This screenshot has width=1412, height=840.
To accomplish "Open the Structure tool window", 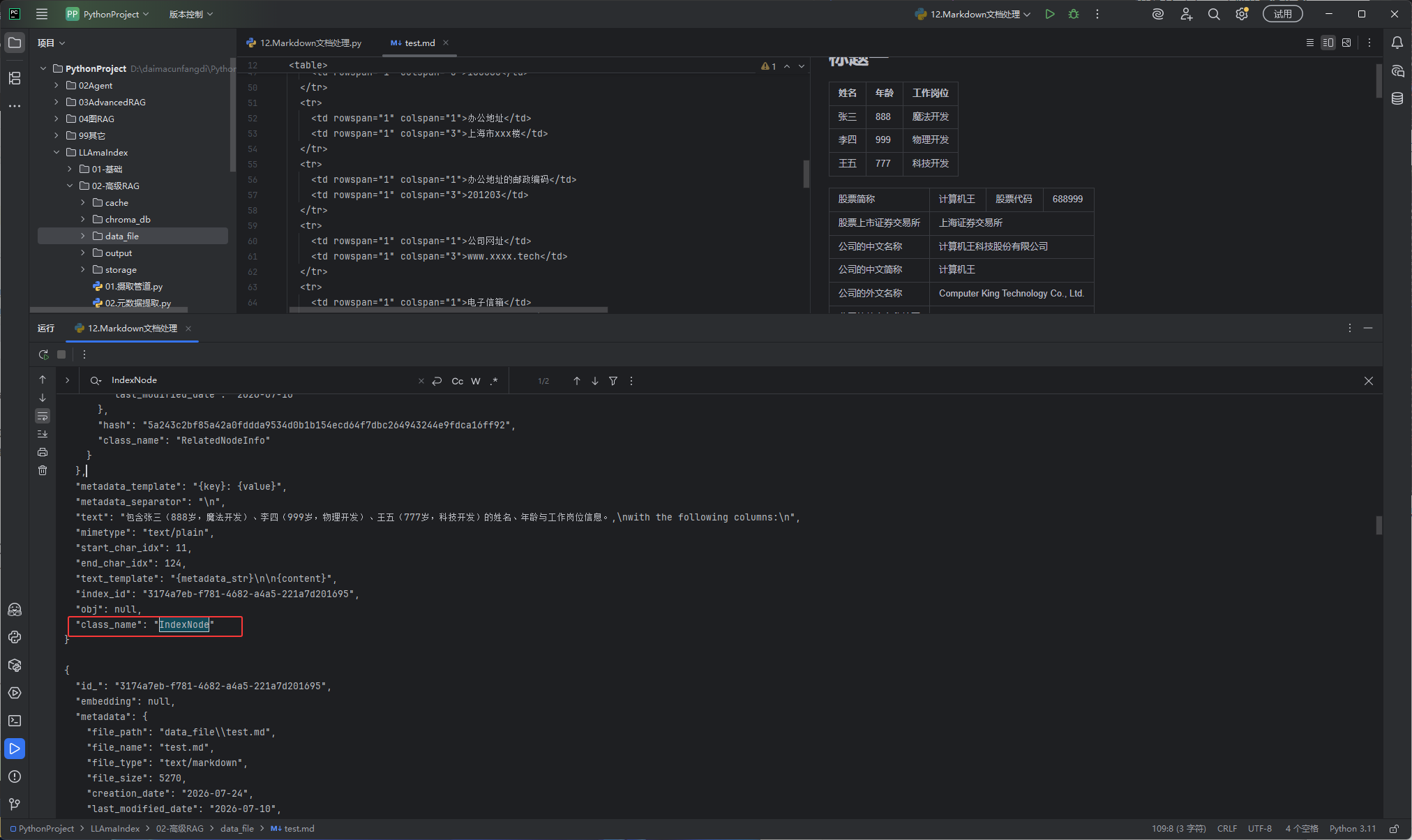I will click(x=15, y=78).
